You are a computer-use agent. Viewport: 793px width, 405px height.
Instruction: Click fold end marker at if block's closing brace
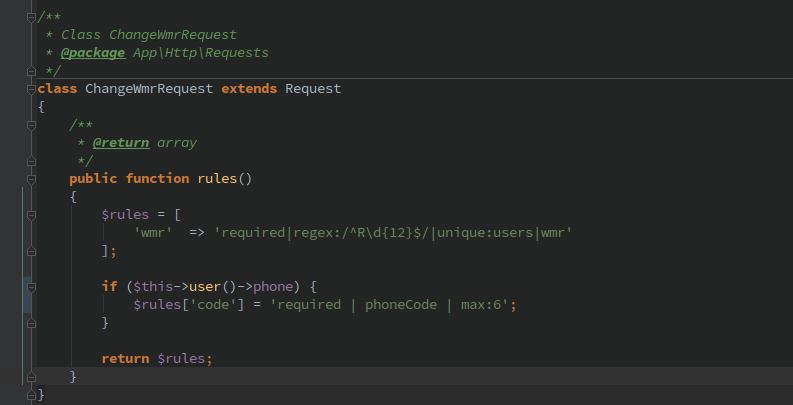(x=32, y=322)
